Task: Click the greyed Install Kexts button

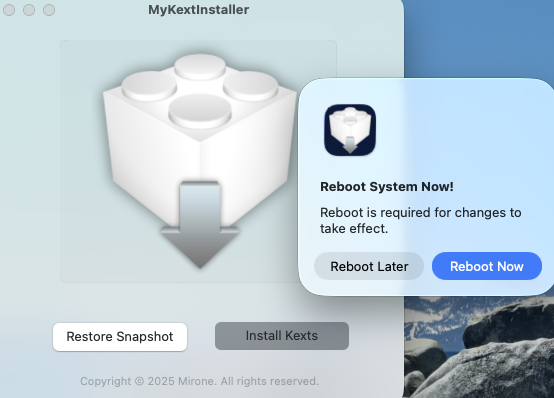Action: pos(282,336)
